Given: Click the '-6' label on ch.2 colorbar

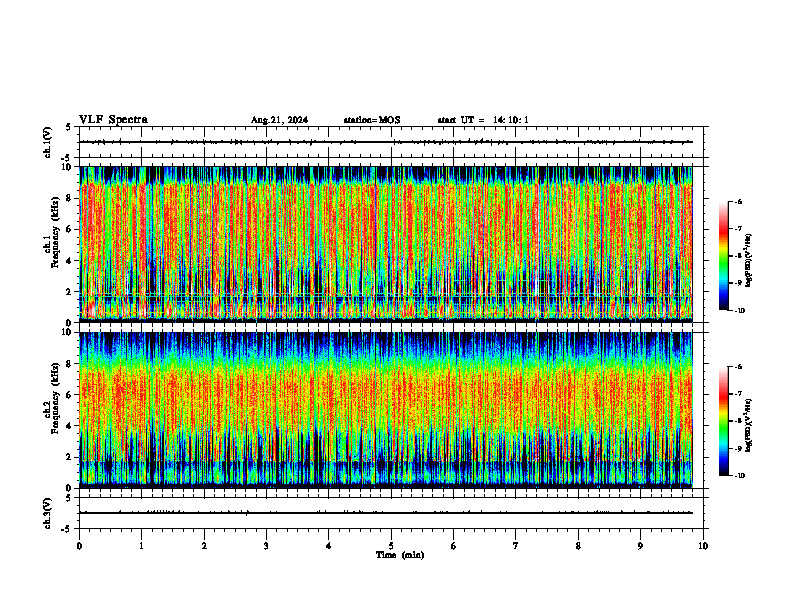Looking at the screenshot, I should 738,367.
